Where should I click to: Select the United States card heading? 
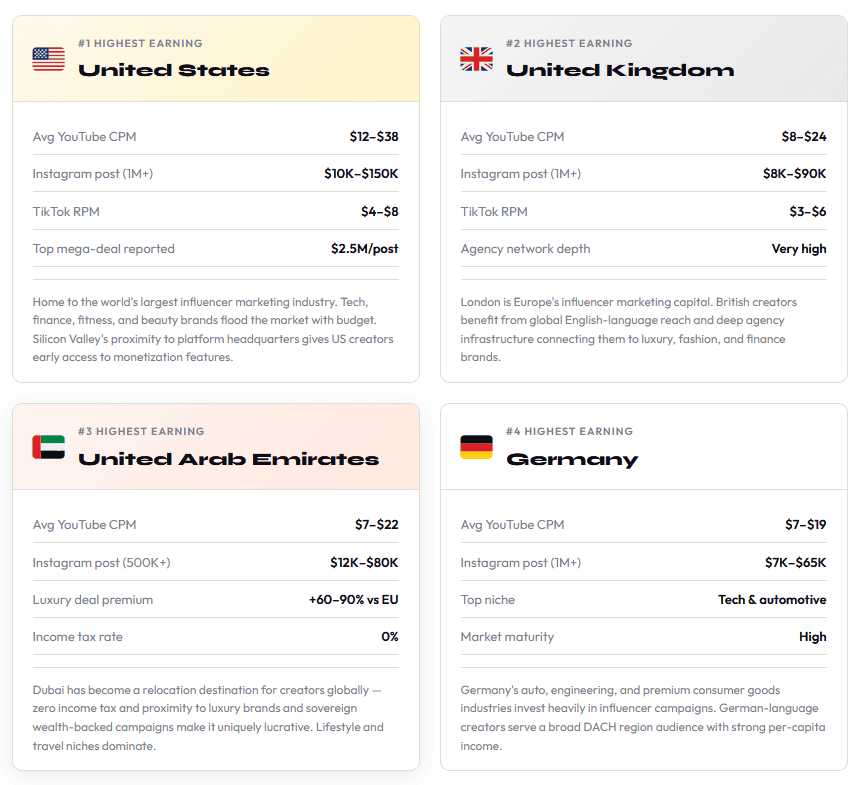coord(174,70)
